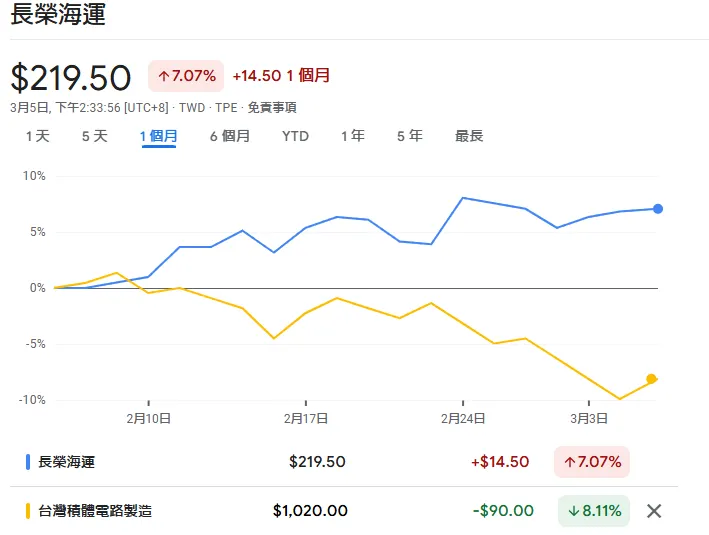
Task: Open the 免責事項 disclaimer link
Action: (272, 108)
